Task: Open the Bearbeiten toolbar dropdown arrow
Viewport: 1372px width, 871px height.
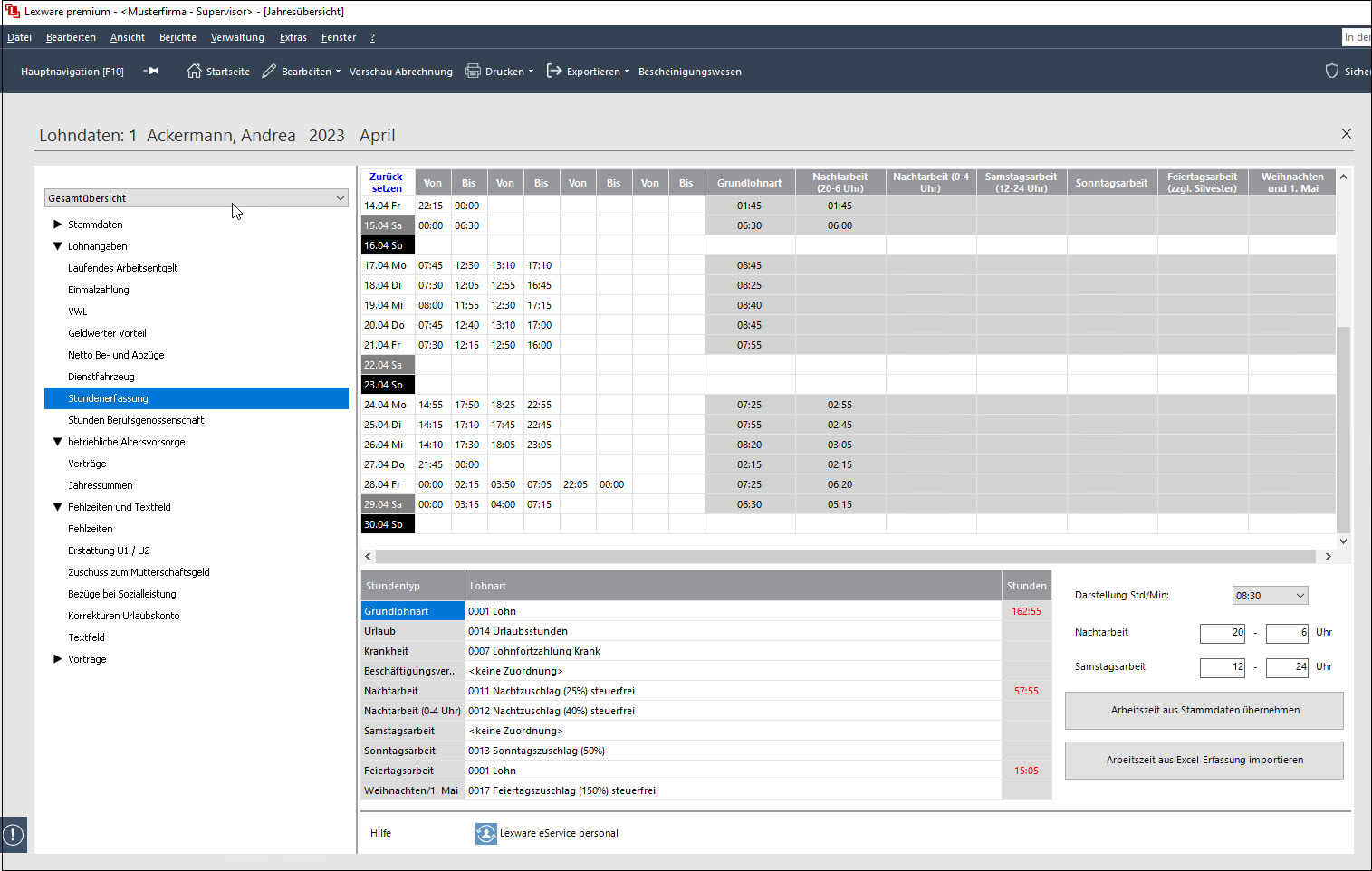Action: [x=338, y=72]
